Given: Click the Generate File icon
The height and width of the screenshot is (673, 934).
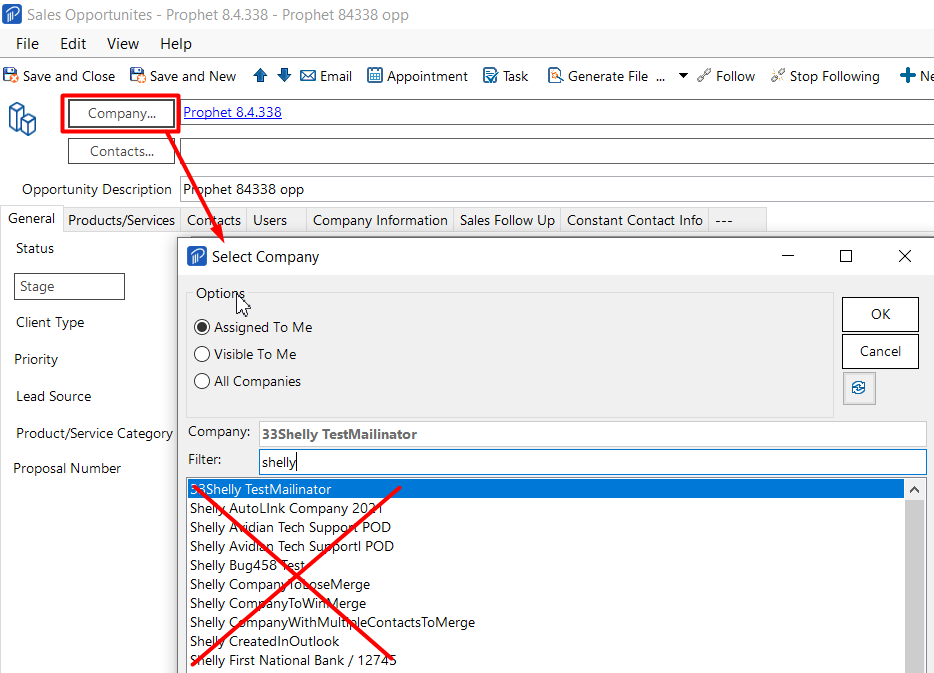Looking at the screenshot, I should (555, 76).
